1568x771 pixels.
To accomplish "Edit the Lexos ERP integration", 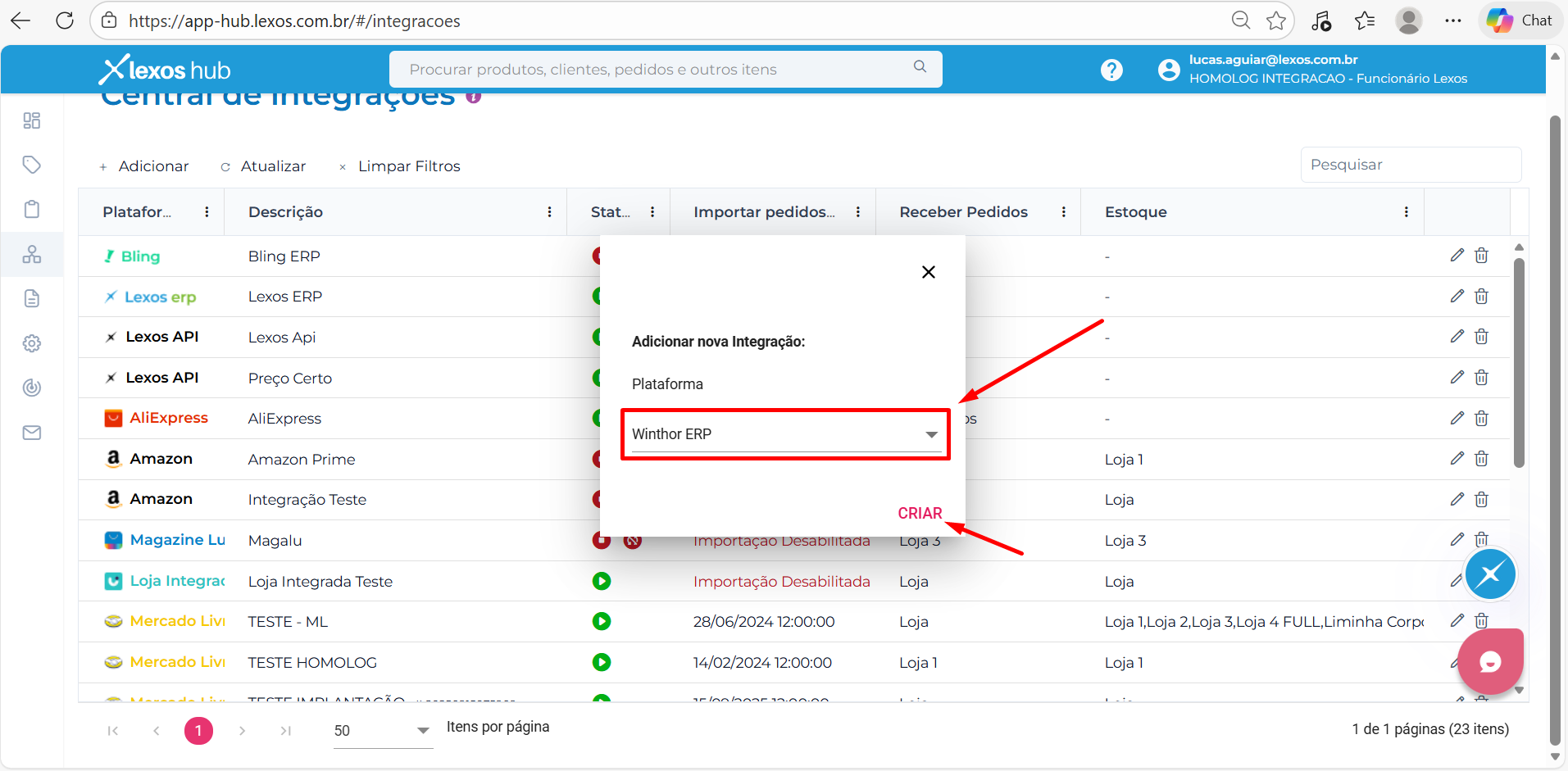I will (x=1457, y=296).
